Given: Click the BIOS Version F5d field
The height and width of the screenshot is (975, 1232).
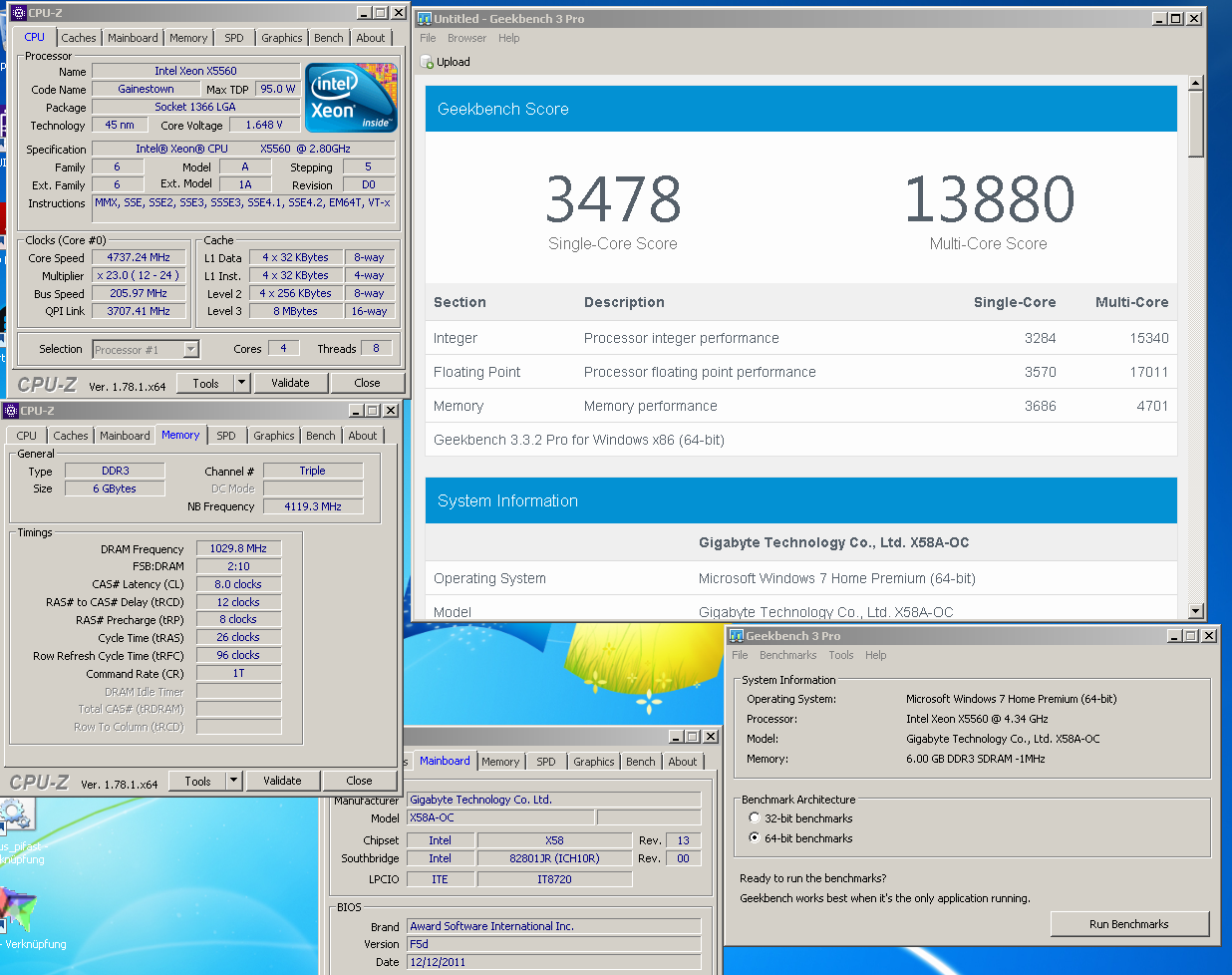Looking at the screenshot, I should click(x=554, y=944).
